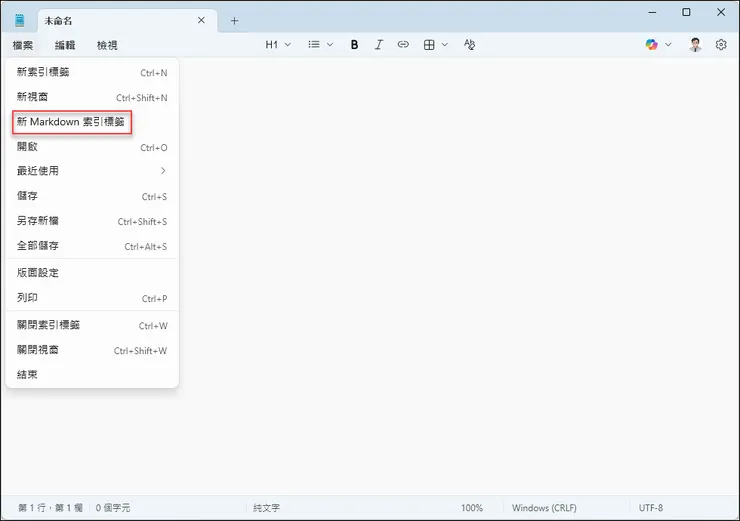Open 版面設定 page setup
This screenshot has width=740, height=521.
[92, 273]
